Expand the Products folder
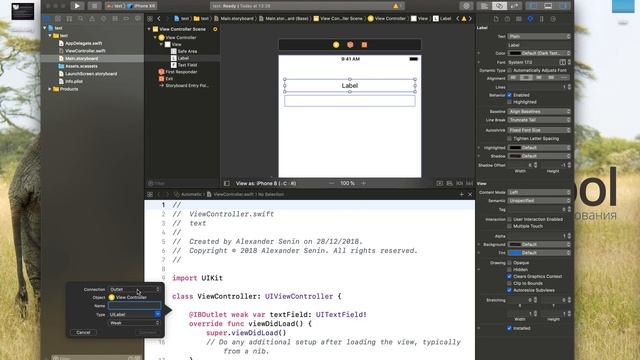Image resolution: width=640 pixels, height=360 pixels. 50,89
